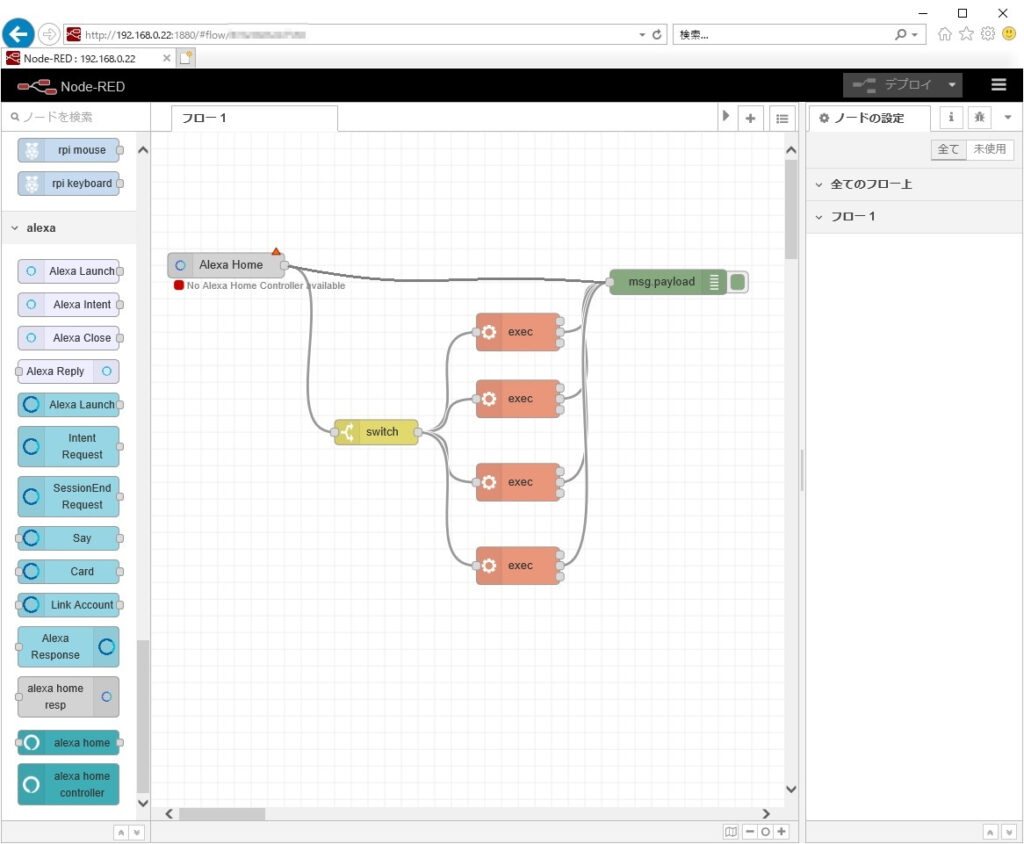Image resolution: width=1024 pixels, height=844 pixels.
Task: Choose the SessionEnd Request palette node
Action: click(69, 496)
